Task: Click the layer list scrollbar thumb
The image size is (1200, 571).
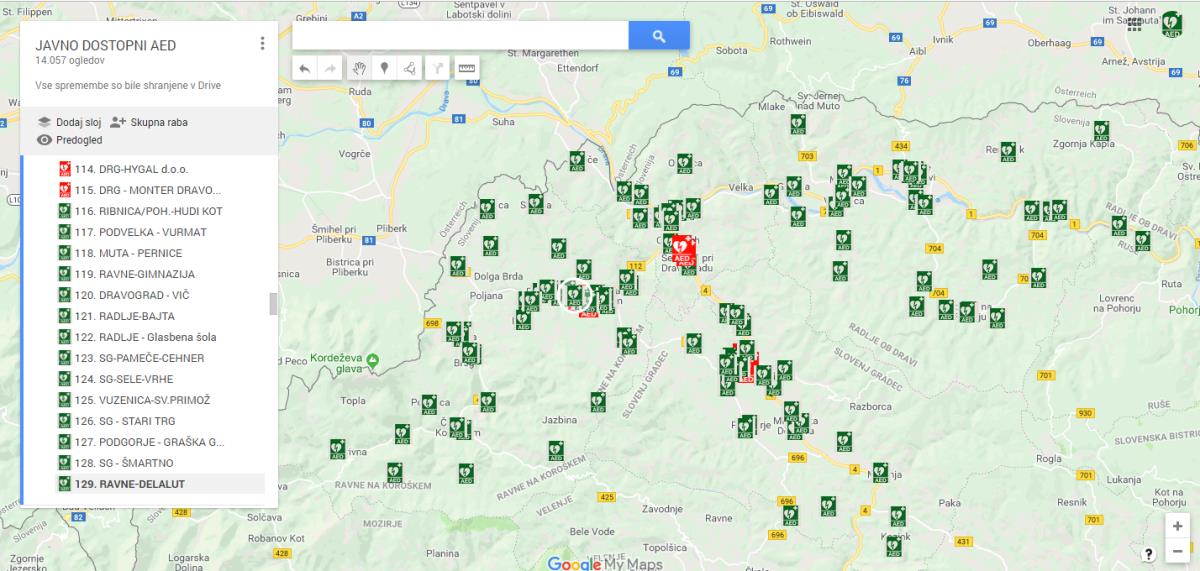Action: click(x=273, y=304)
